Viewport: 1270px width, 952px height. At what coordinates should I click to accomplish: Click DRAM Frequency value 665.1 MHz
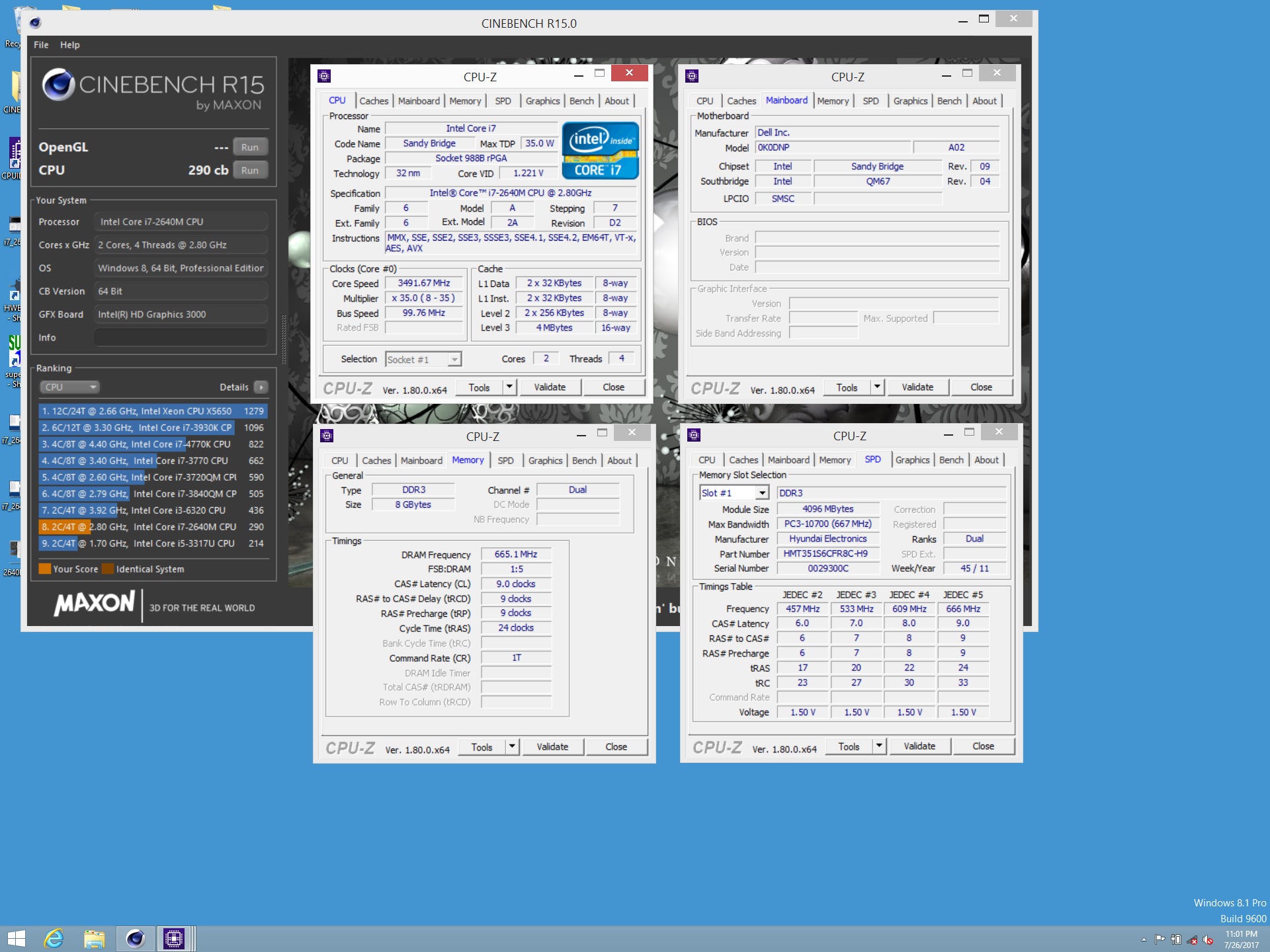516,554
